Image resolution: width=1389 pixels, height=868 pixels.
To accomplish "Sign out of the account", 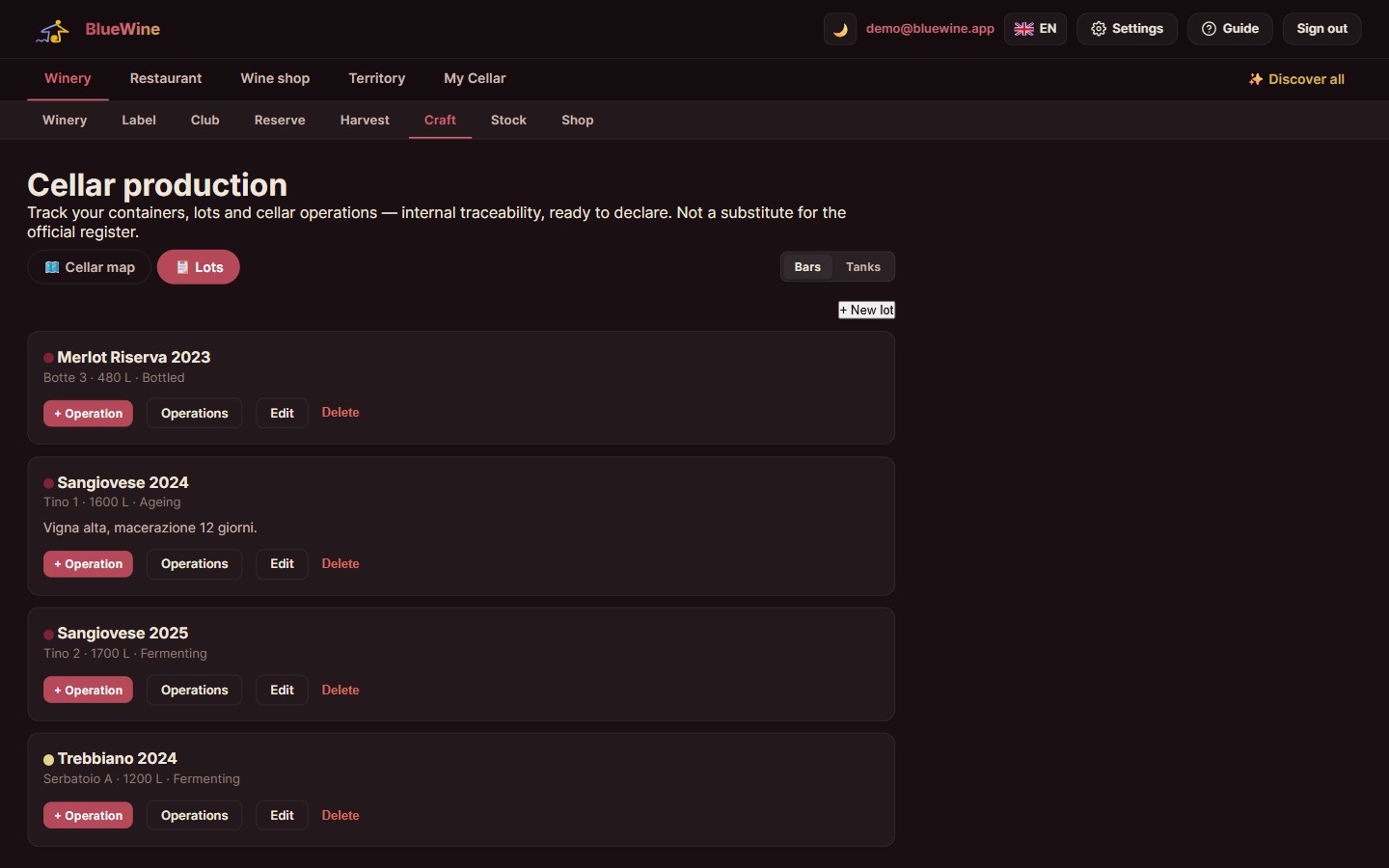I will point(1321,29).
